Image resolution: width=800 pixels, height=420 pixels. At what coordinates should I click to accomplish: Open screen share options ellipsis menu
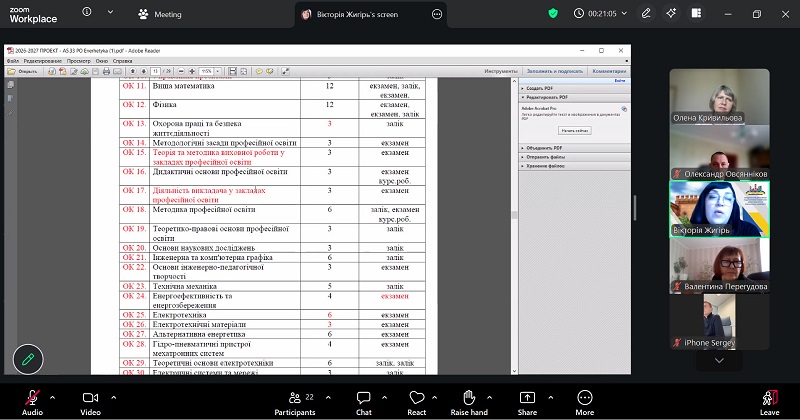click(436, 14)
